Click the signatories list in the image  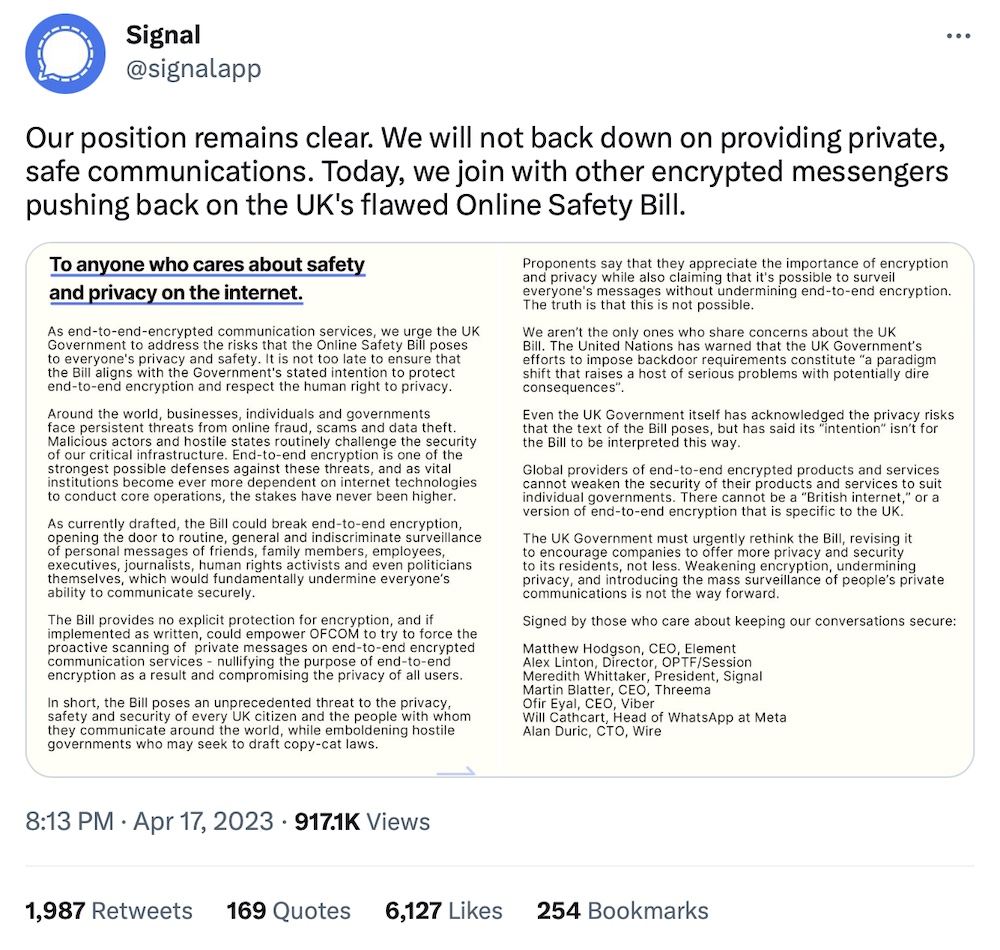(x=650, y=690)
